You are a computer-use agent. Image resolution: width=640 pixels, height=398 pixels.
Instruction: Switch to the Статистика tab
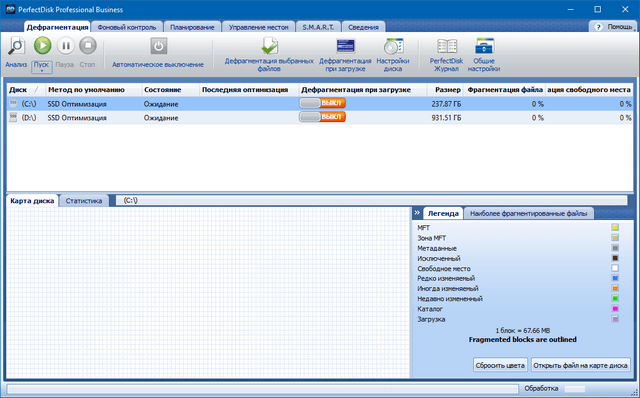click(84, 201)
